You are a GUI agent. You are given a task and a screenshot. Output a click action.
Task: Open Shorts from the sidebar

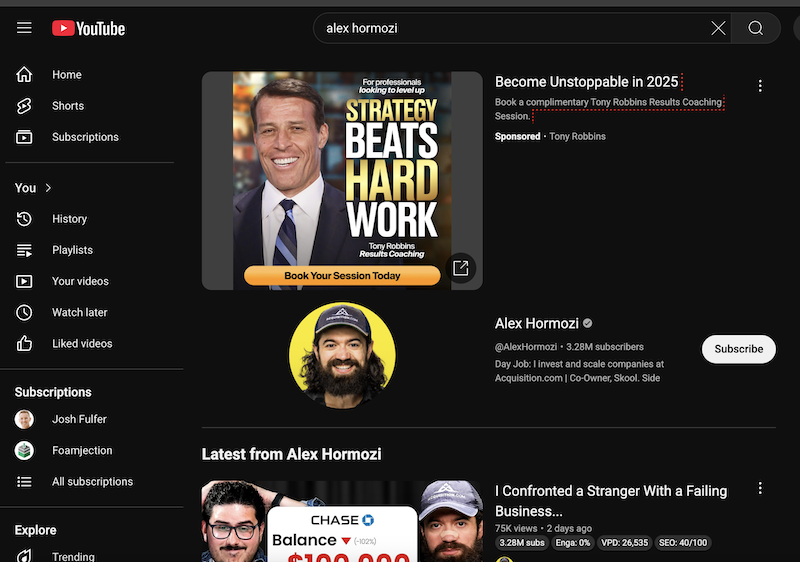coord(68,106)
